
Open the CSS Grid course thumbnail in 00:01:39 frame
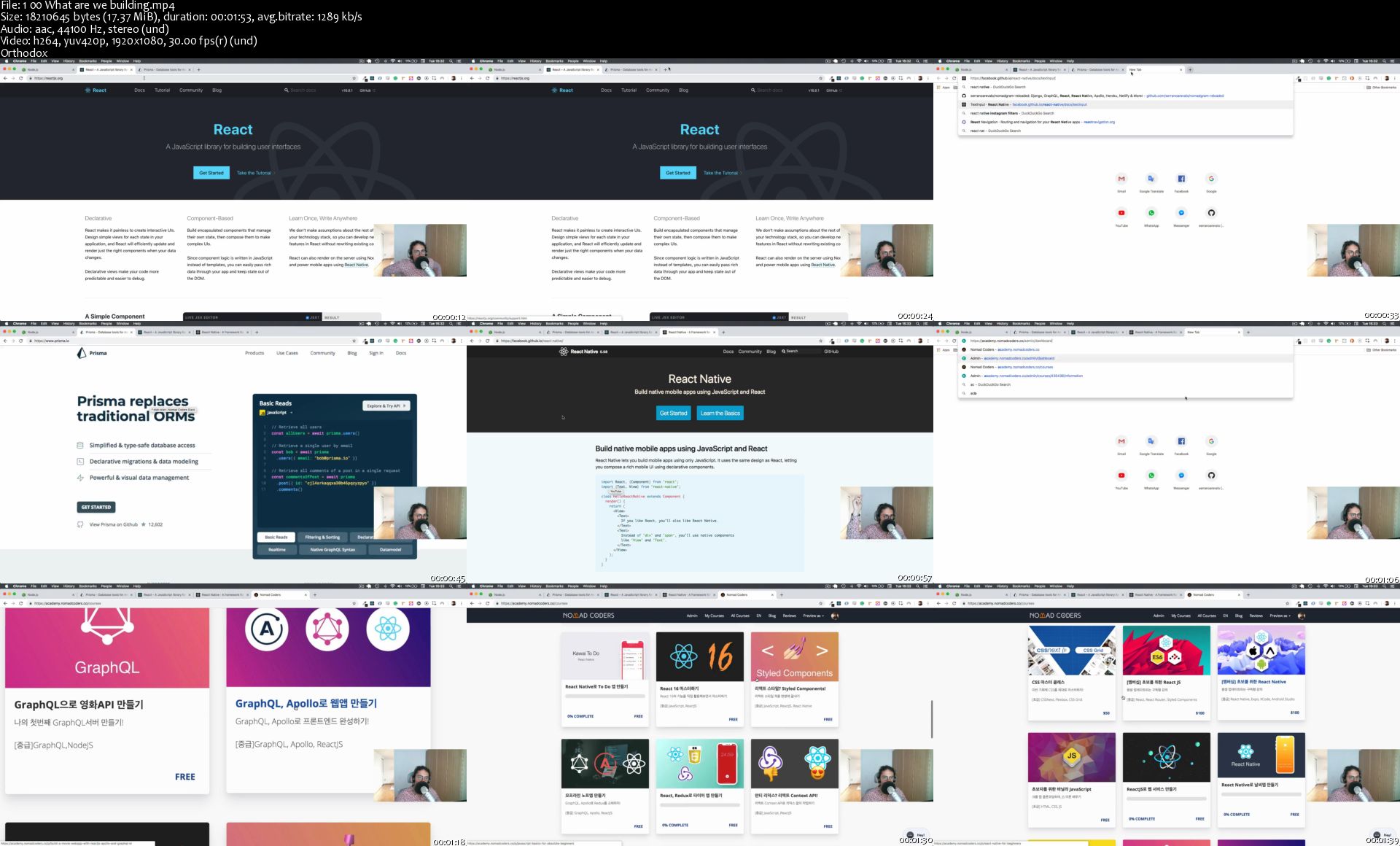[x=1072, y=651]
